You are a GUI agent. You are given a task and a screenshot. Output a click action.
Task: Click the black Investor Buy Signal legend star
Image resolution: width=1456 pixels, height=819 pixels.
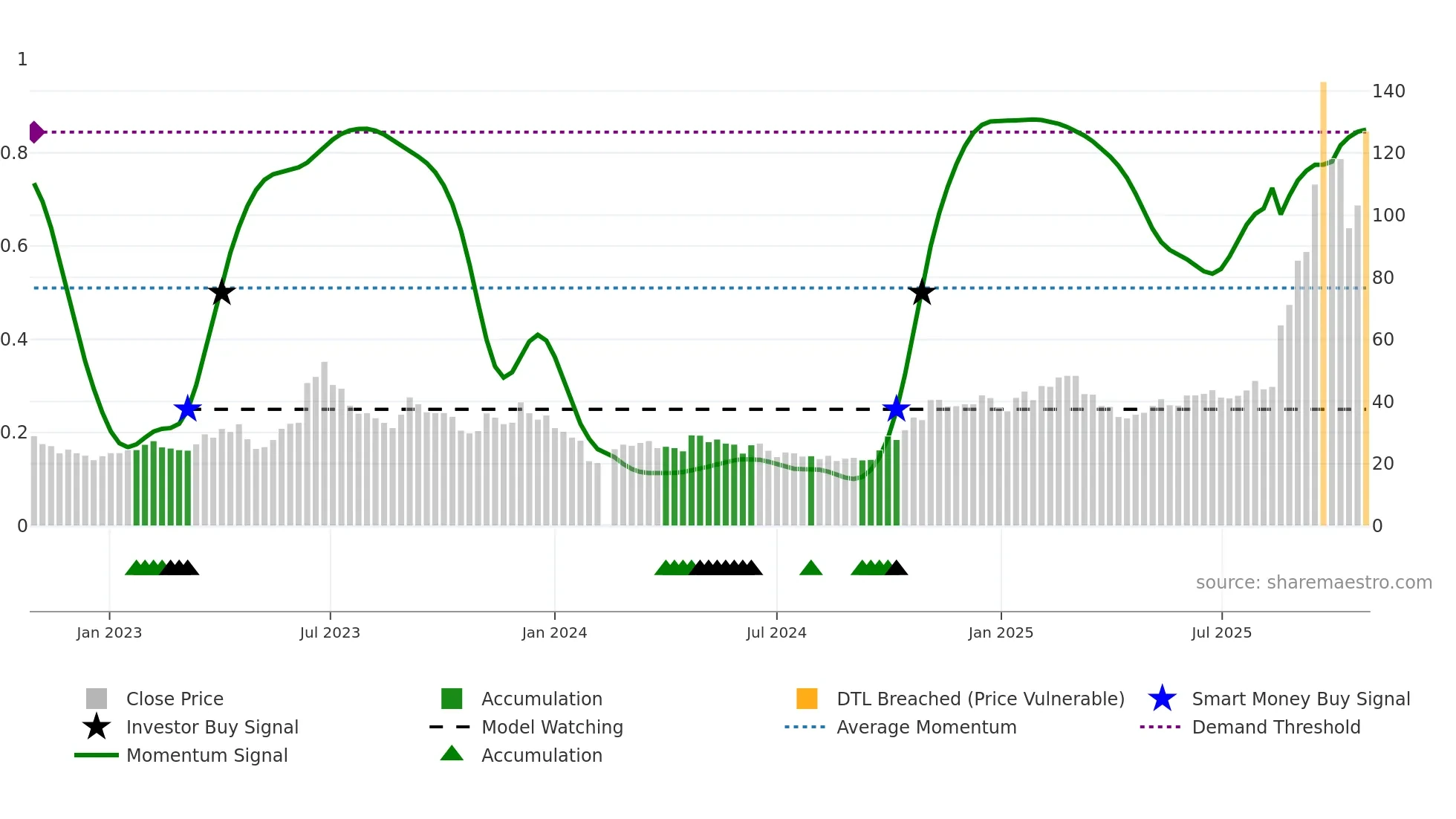[97, 727]
